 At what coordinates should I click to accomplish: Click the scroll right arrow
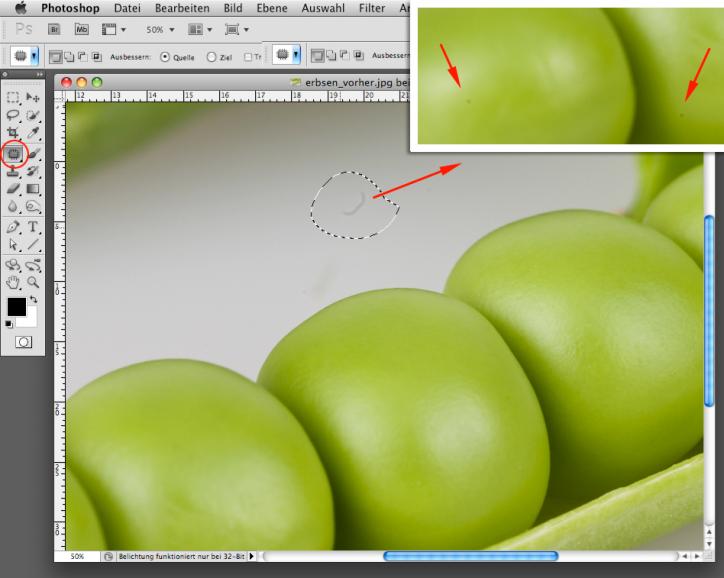click(697, 556)
